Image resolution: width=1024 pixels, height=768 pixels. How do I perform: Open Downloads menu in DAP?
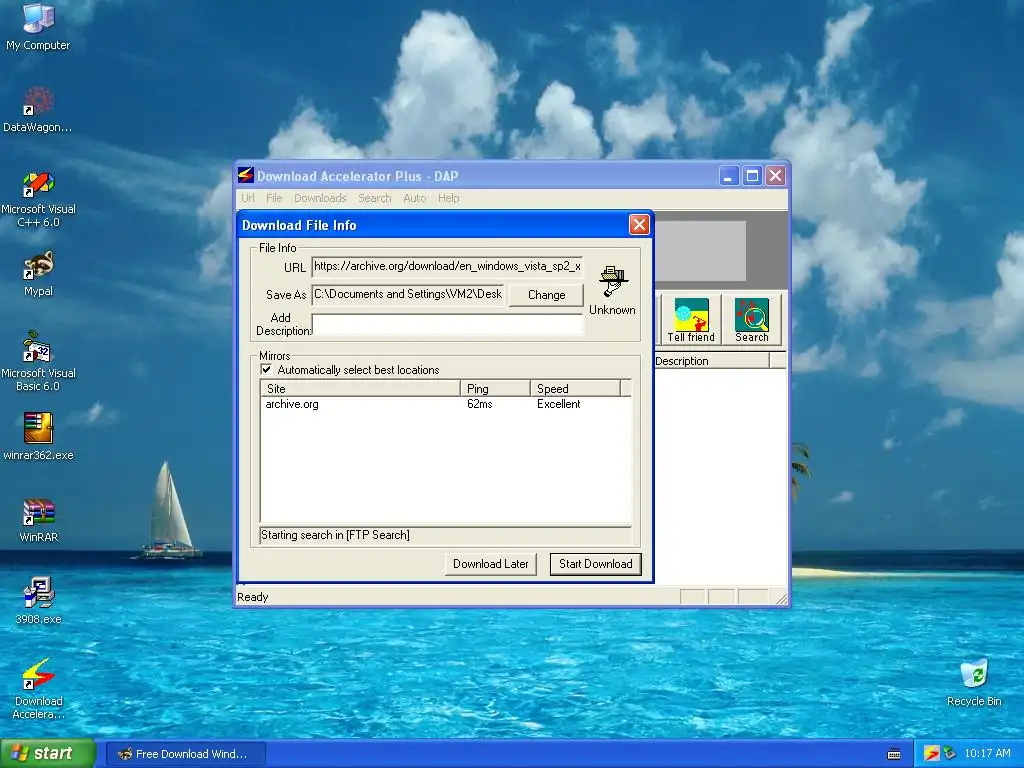(320, 198)
